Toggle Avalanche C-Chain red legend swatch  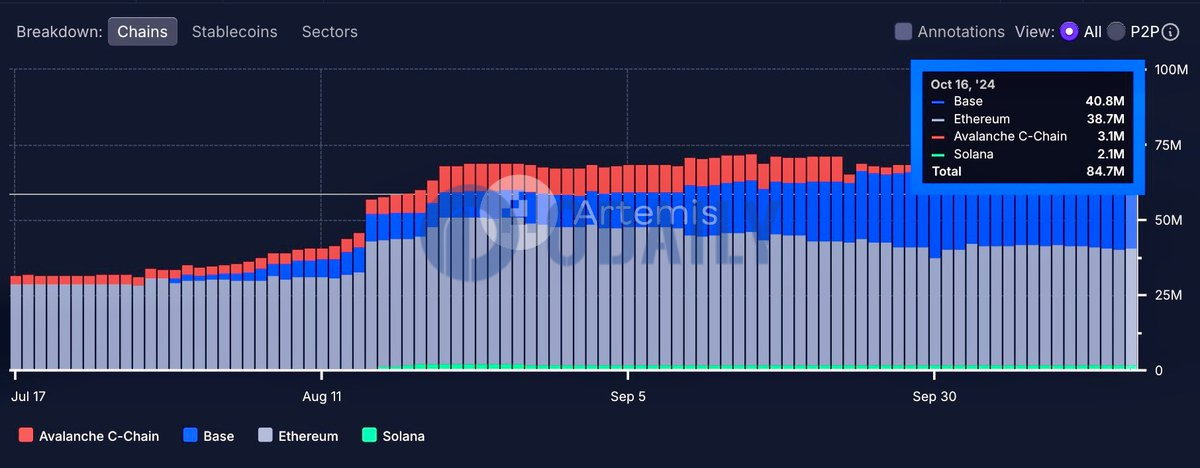pos(26,436)
